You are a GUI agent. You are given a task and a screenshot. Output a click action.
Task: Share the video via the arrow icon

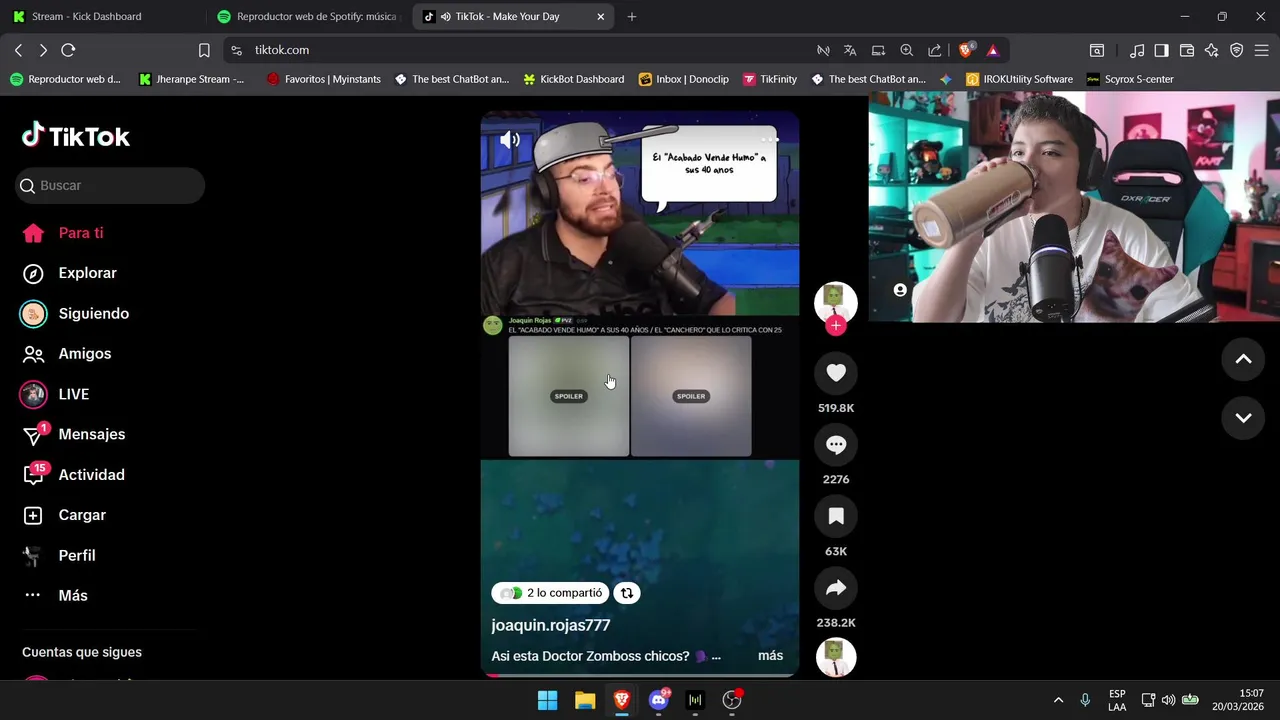coord(836,588)
